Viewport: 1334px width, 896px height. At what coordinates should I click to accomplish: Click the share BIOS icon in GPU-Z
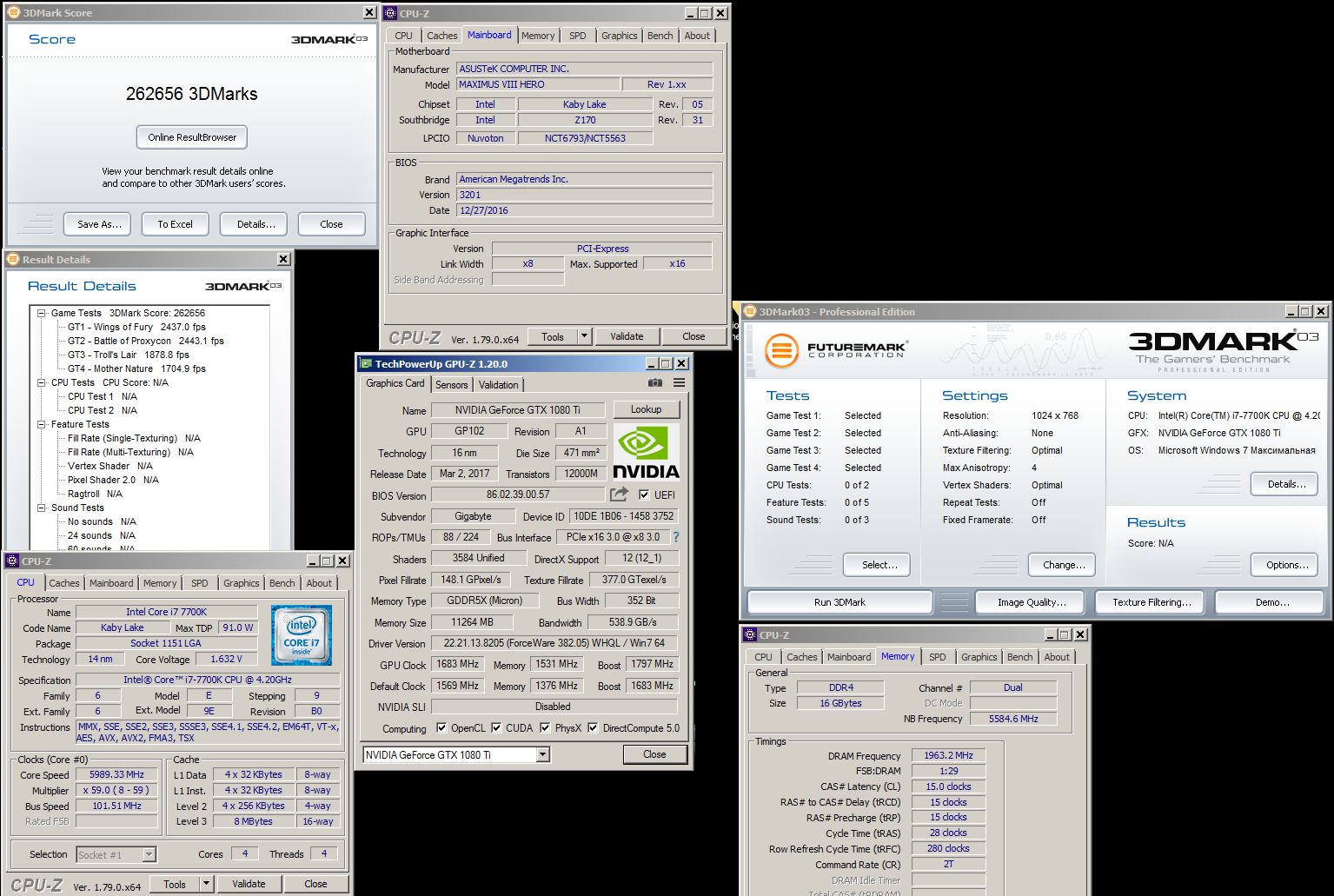(x=619, y=494)
